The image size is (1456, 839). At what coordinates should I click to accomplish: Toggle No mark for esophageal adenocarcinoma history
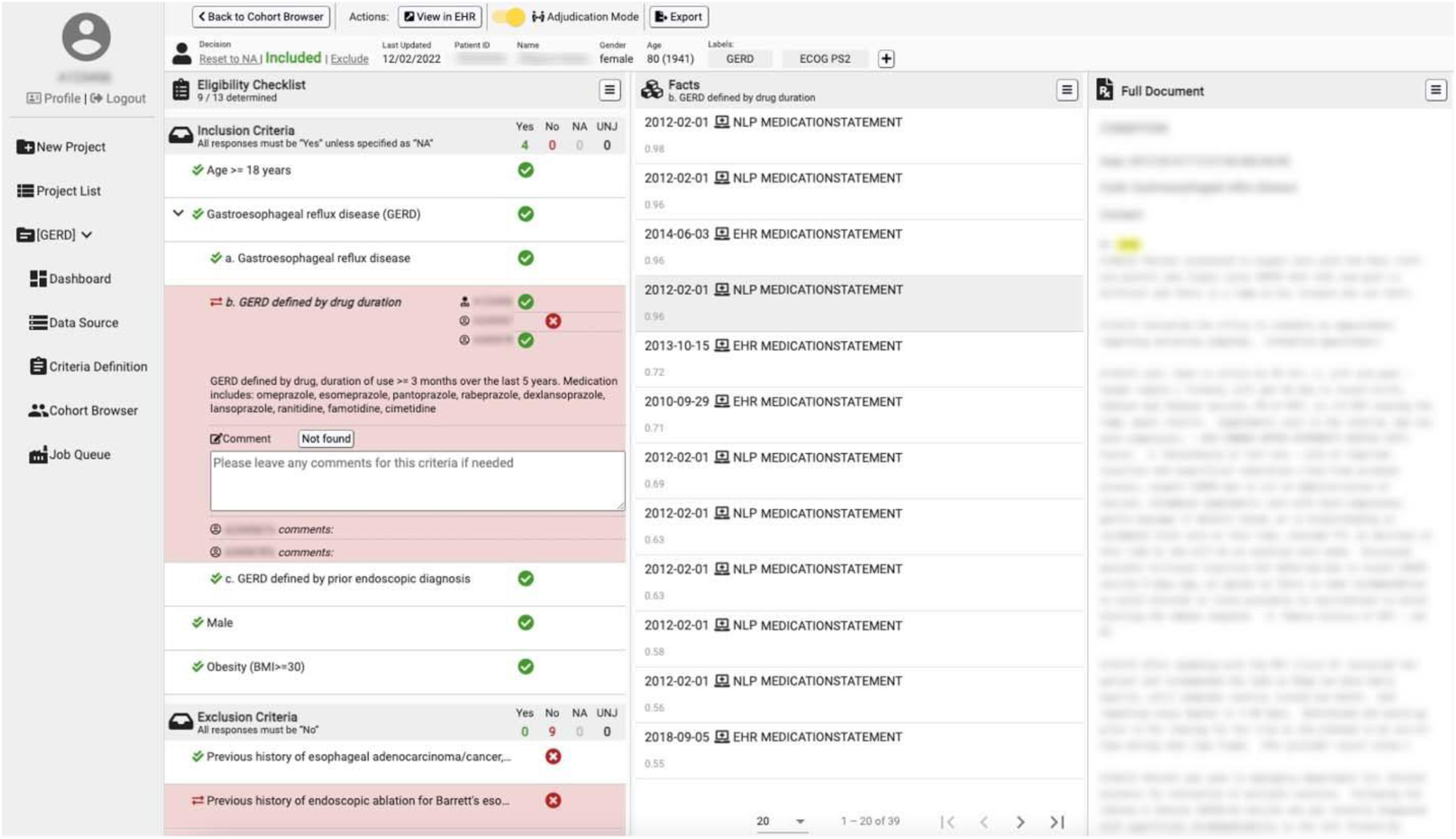[553, 756]
